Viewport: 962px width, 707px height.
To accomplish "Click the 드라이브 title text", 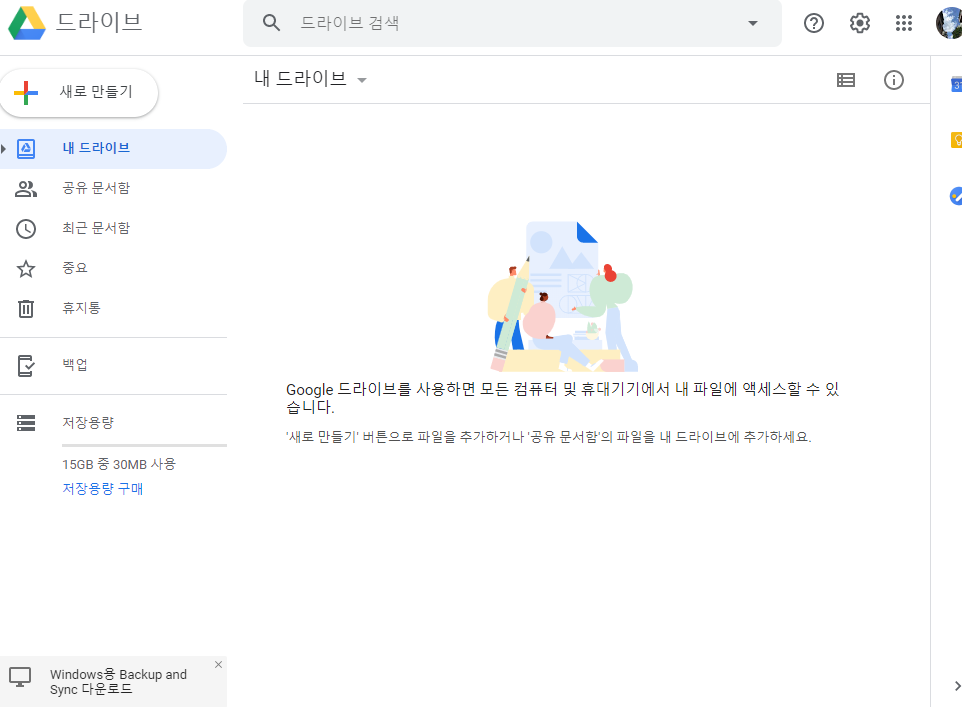I will (x=99, y=22).
